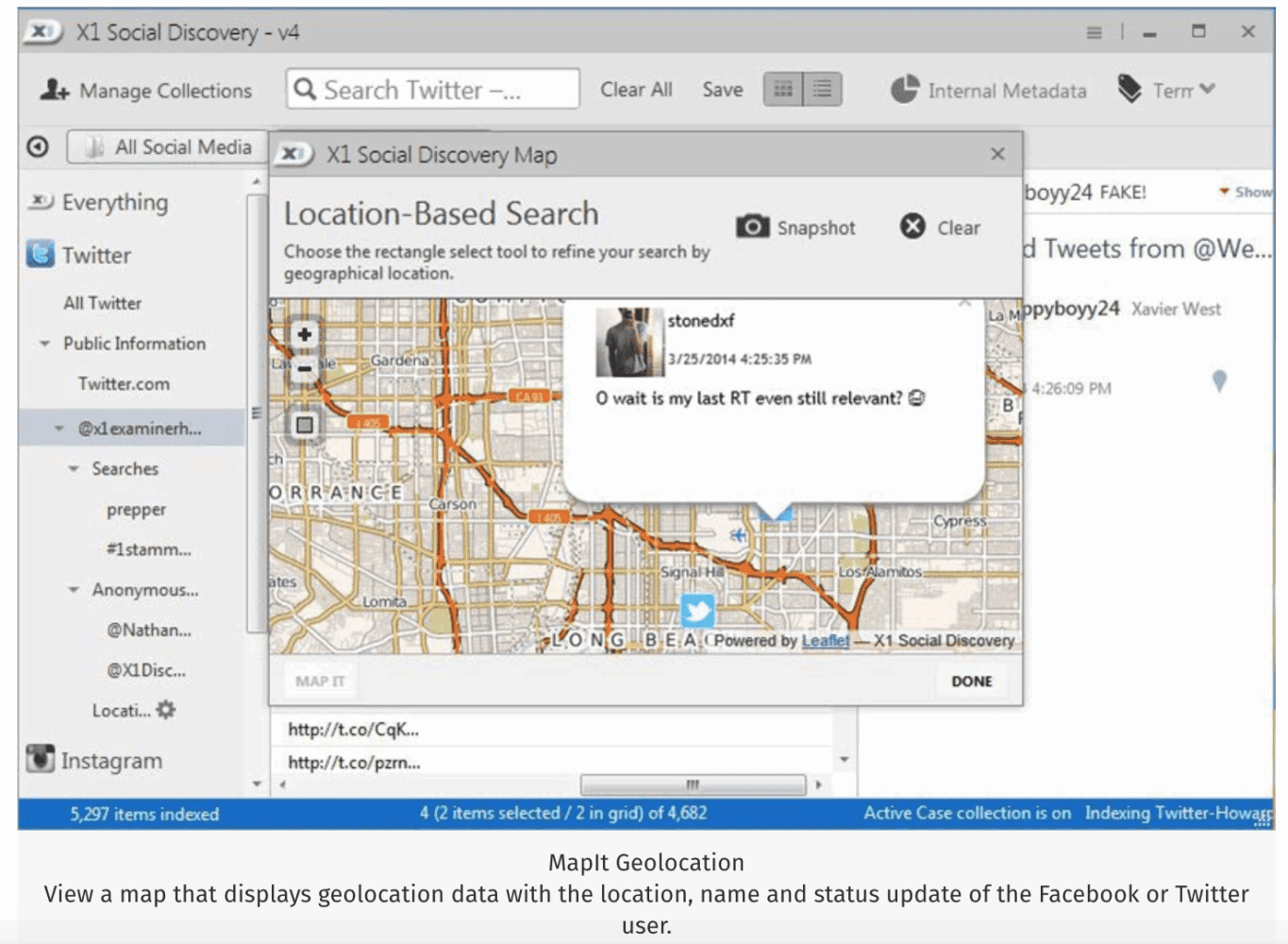The height and width of the screenshot is (944, 1288).
Task: Select the All Social Media tab
Action: click(x=168, y=147)
